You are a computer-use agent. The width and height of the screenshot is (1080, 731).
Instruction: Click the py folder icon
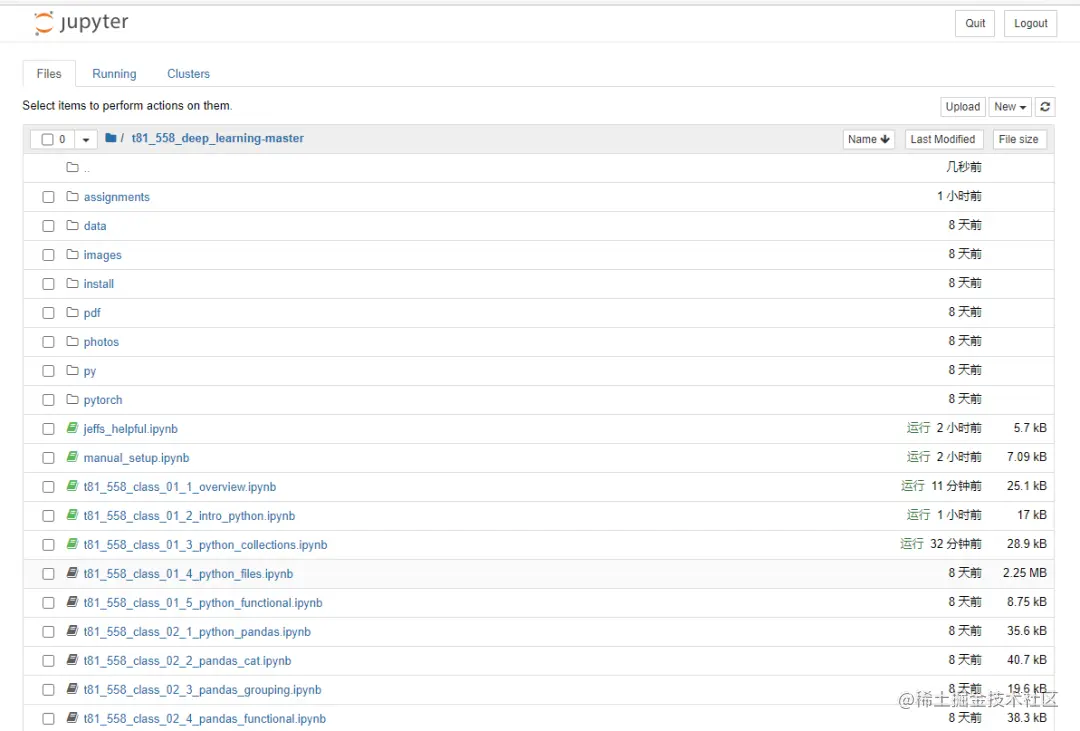(72, 370)
